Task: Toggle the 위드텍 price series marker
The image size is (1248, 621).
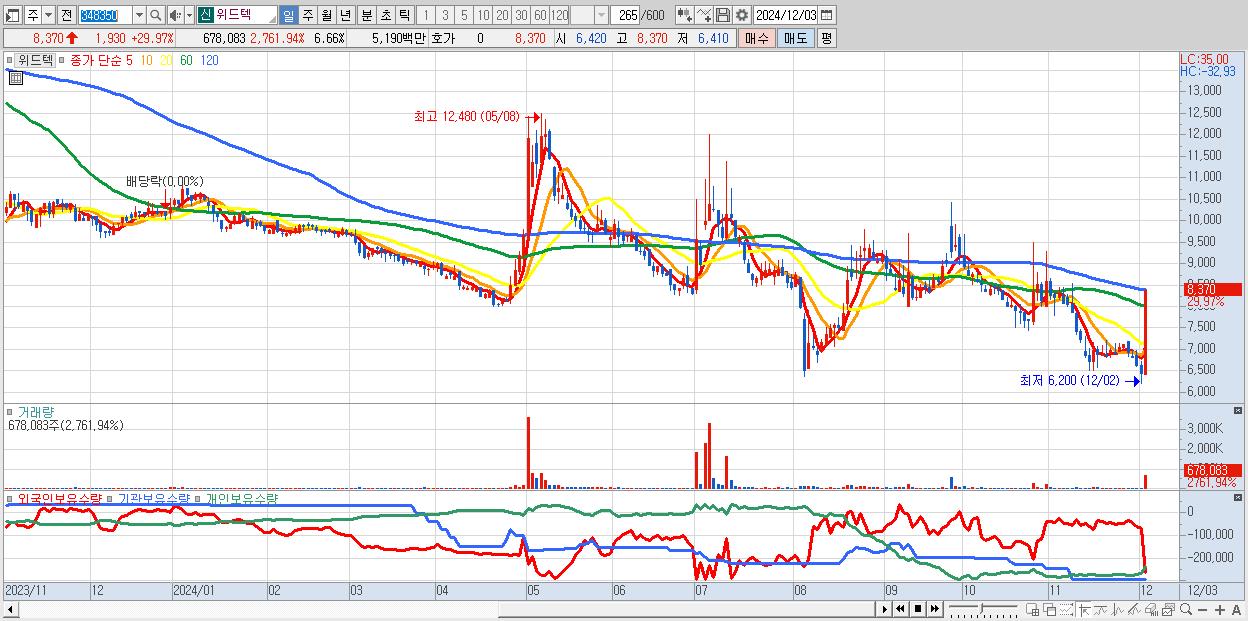Action: (x=11, y=60)
